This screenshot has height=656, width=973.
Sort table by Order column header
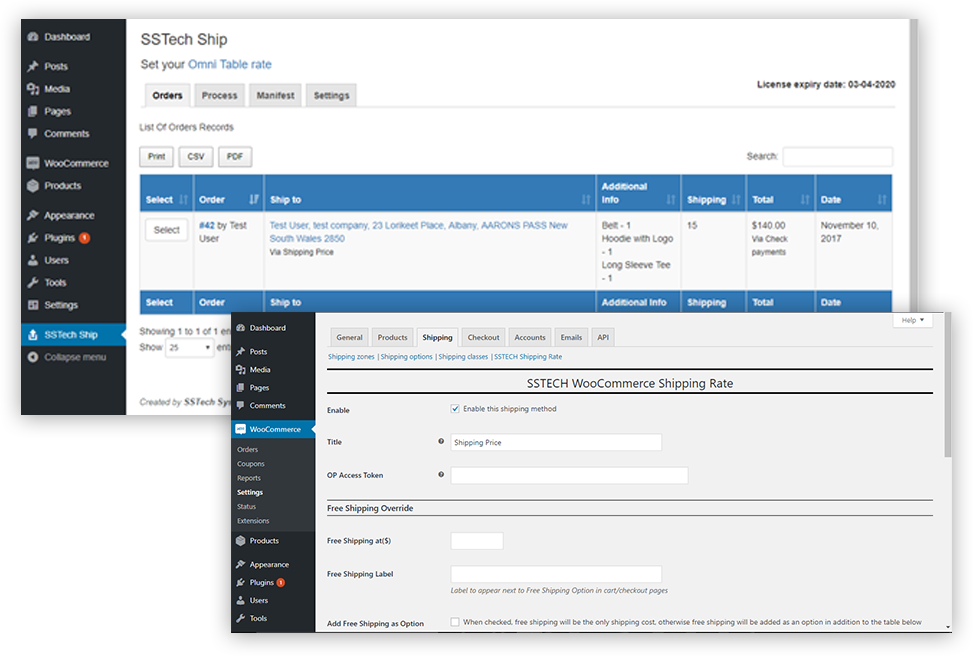pos(228,194)
